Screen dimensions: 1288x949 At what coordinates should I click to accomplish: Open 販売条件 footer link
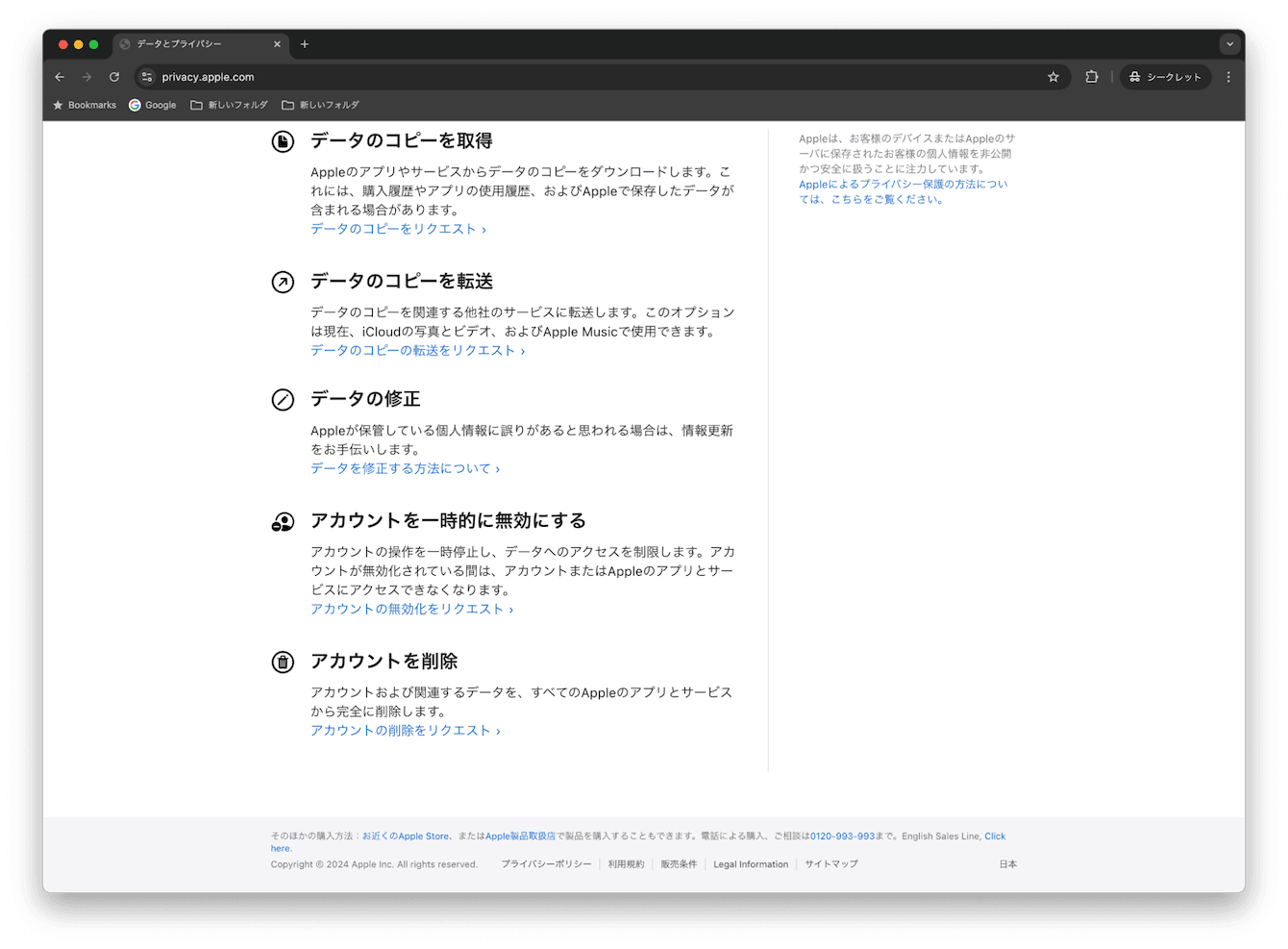679,864
